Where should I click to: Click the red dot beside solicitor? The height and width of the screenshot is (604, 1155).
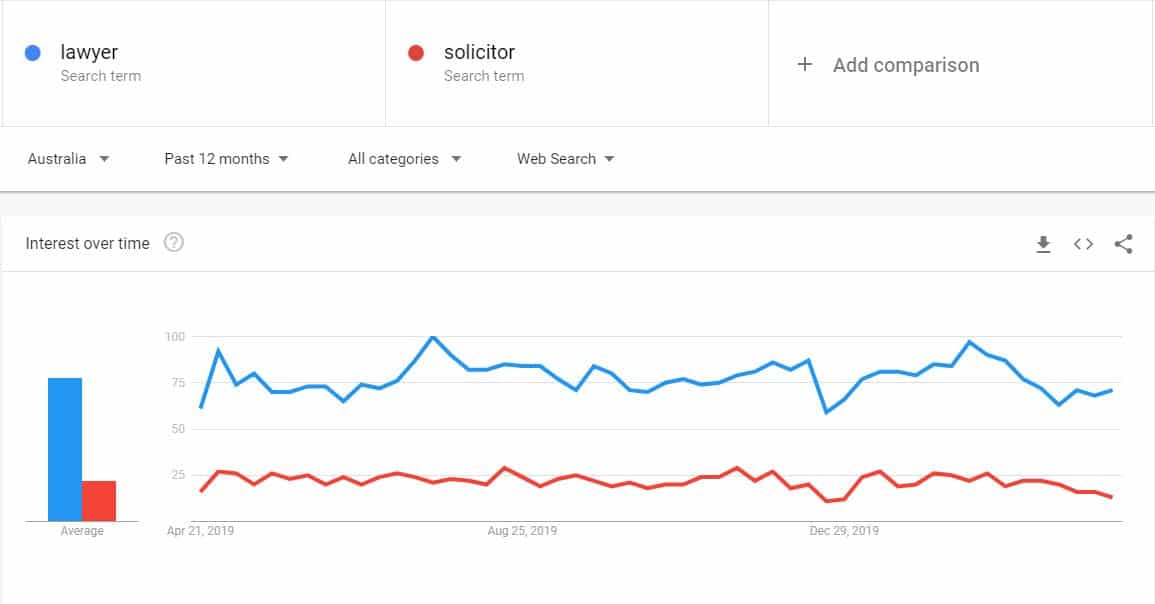pos(417,53)
